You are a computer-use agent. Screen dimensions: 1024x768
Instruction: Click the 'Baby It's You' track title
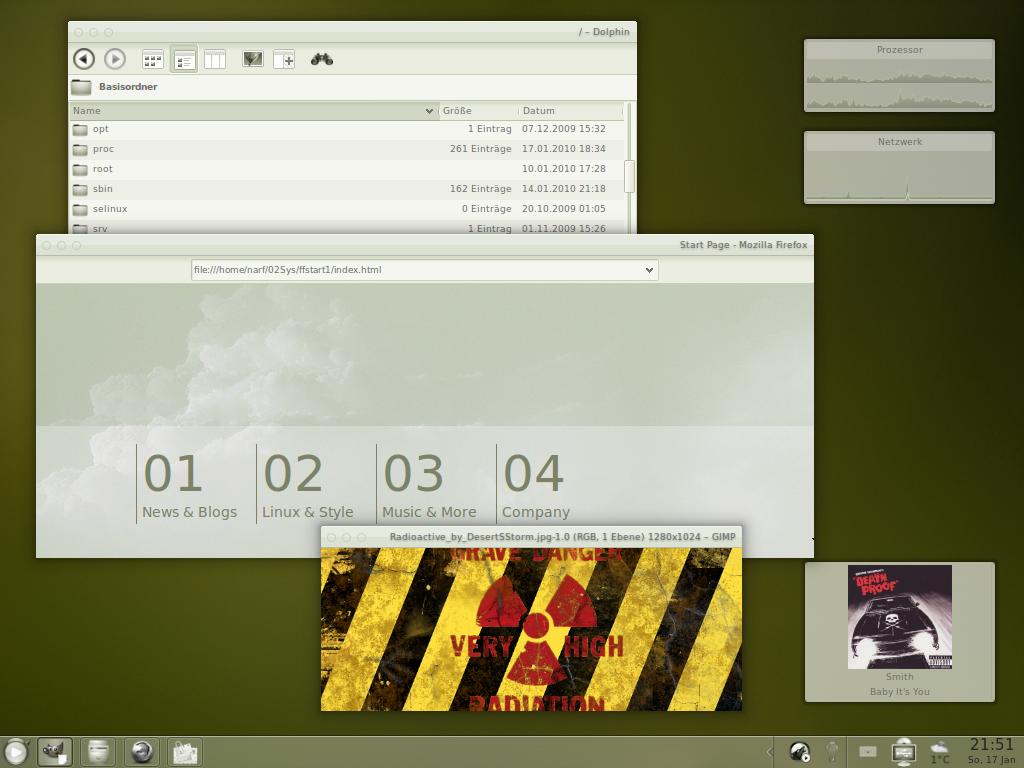(x=899, y=692)
